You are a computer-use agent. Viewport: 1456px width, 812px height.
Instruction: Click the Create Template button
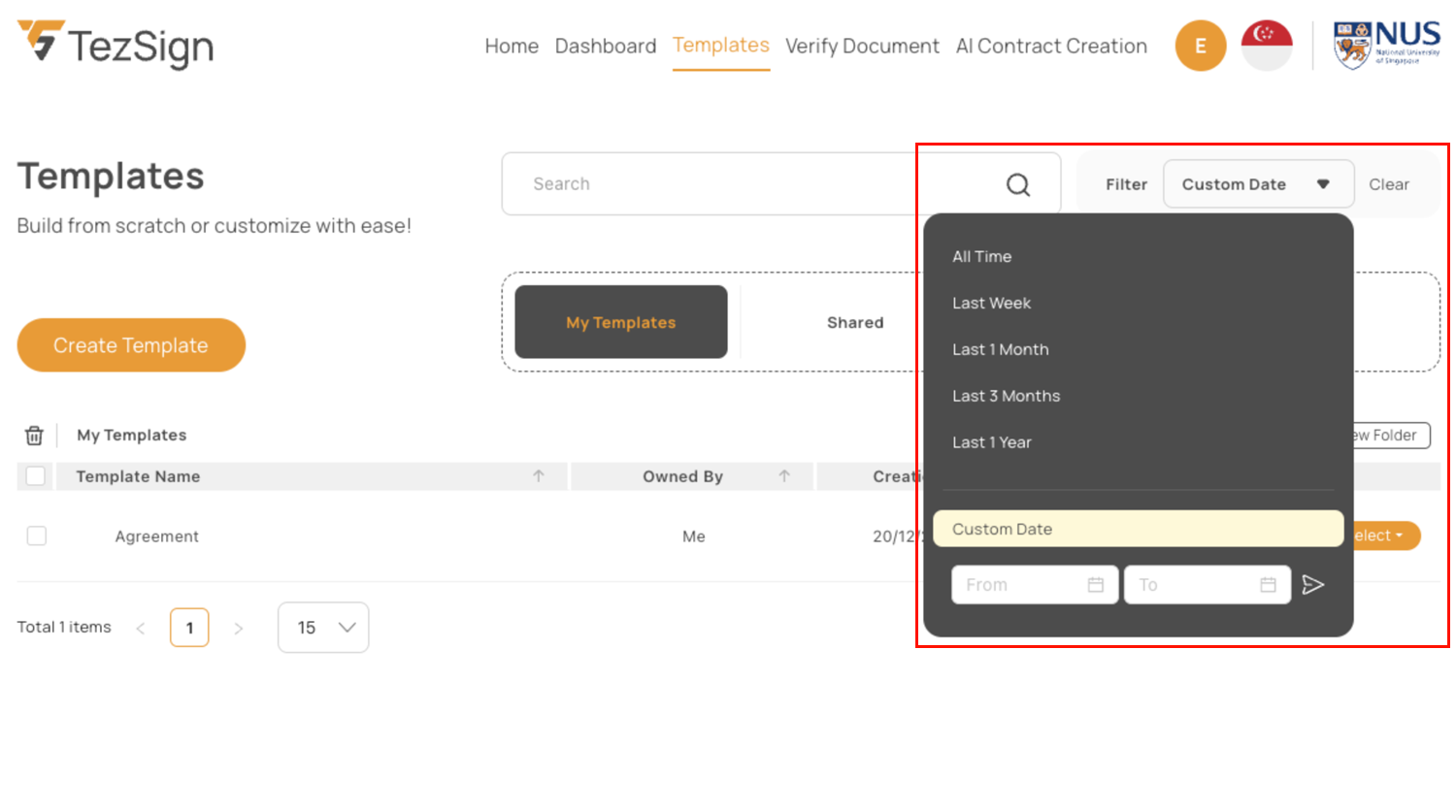pyautogui.click(x=131, y=345)
